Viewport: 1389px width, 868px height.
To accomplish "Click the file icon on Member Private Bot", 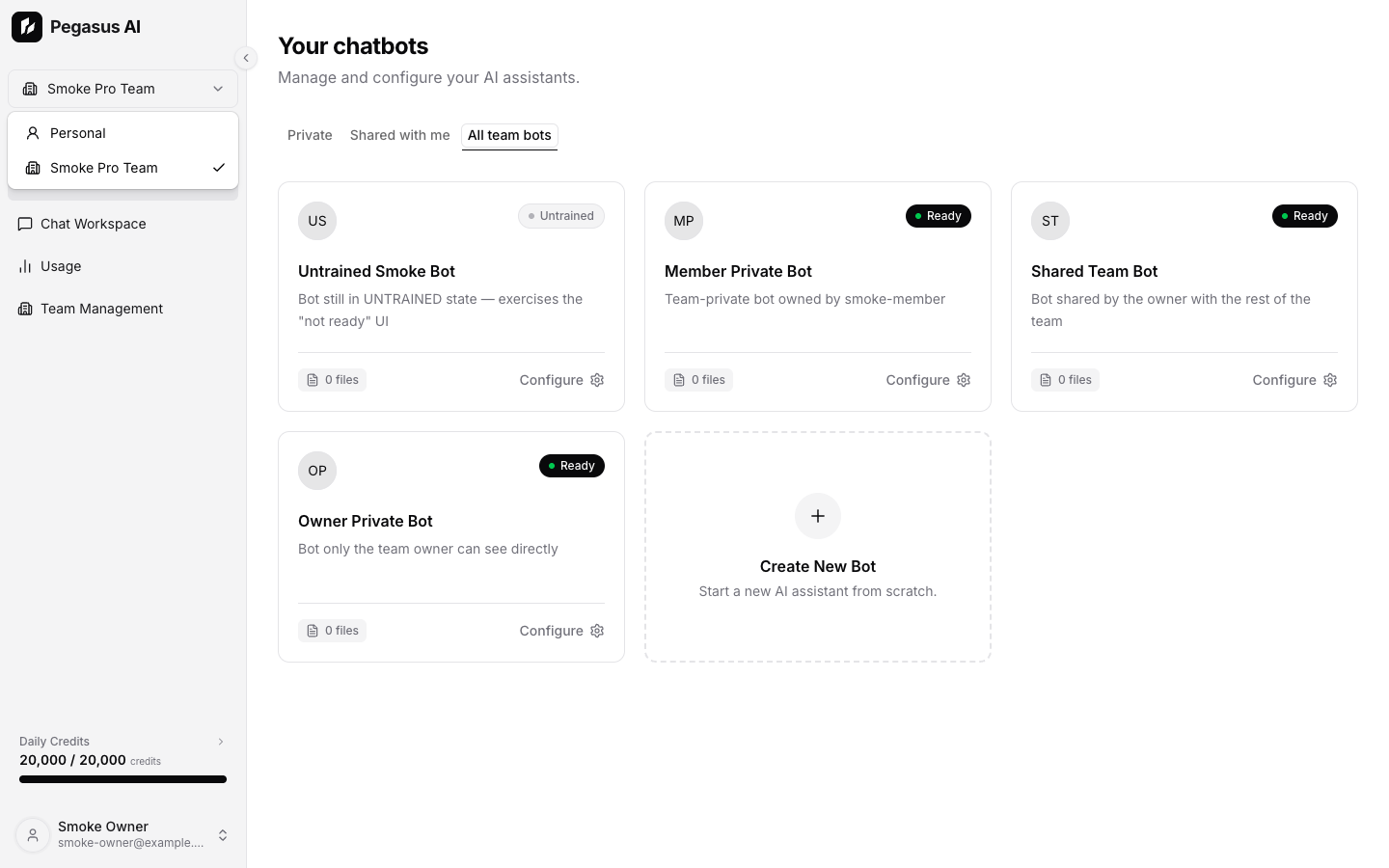I will (x=679, y=380).
